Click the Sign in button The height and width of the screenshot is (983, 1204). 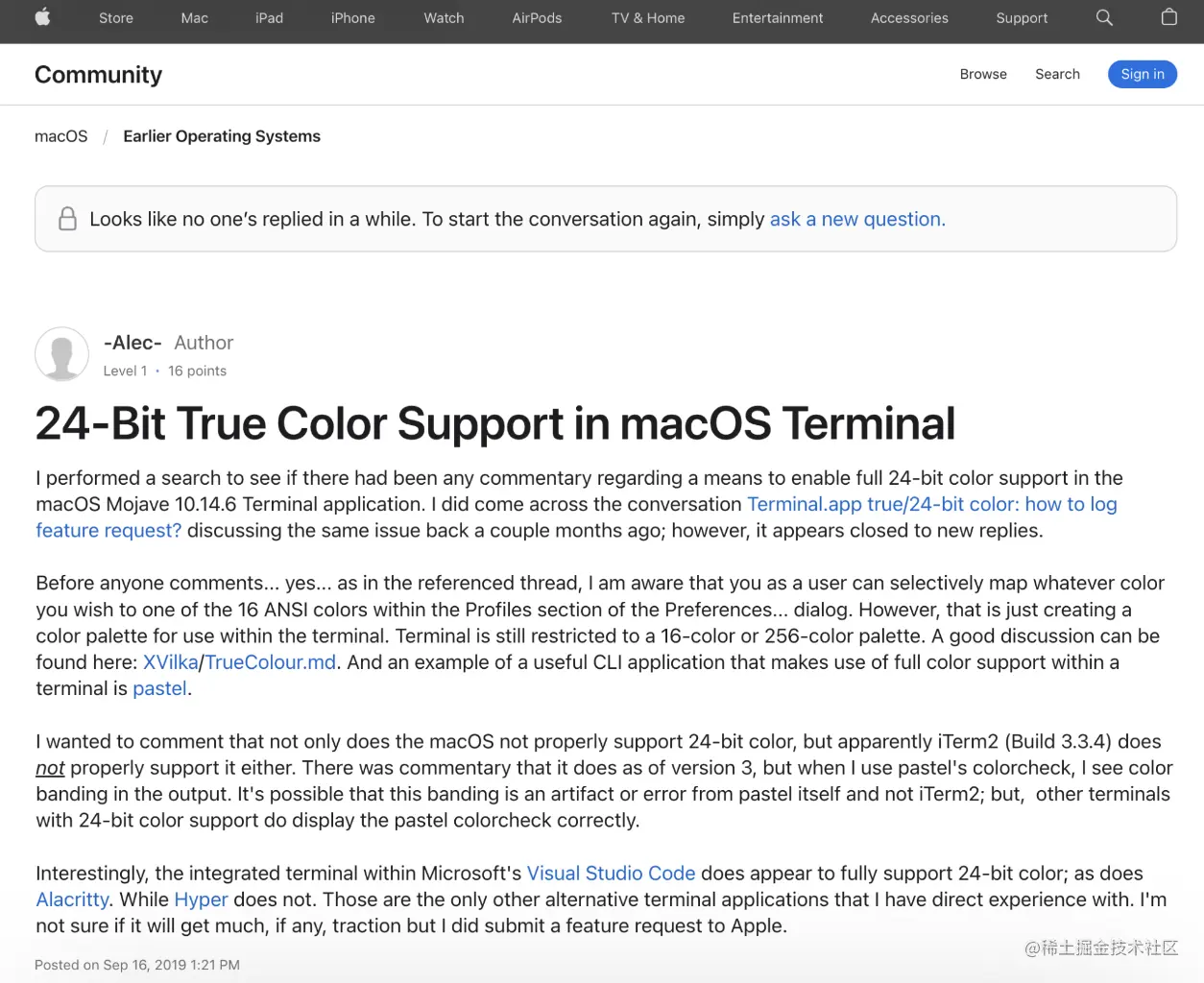tap(1143, 74)
